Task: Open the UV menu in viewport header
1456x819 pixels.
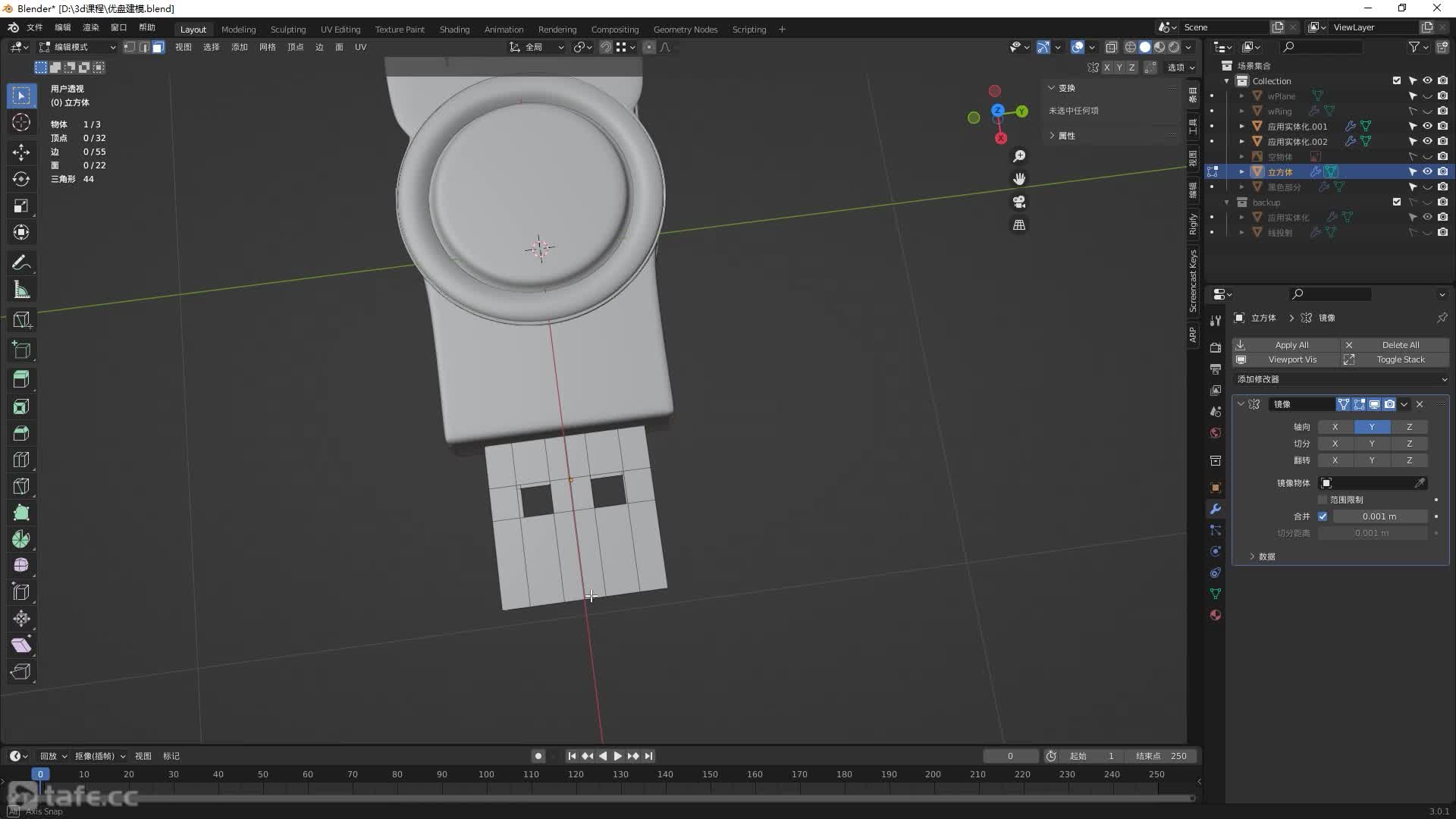Action: click(x=360, y=47)
